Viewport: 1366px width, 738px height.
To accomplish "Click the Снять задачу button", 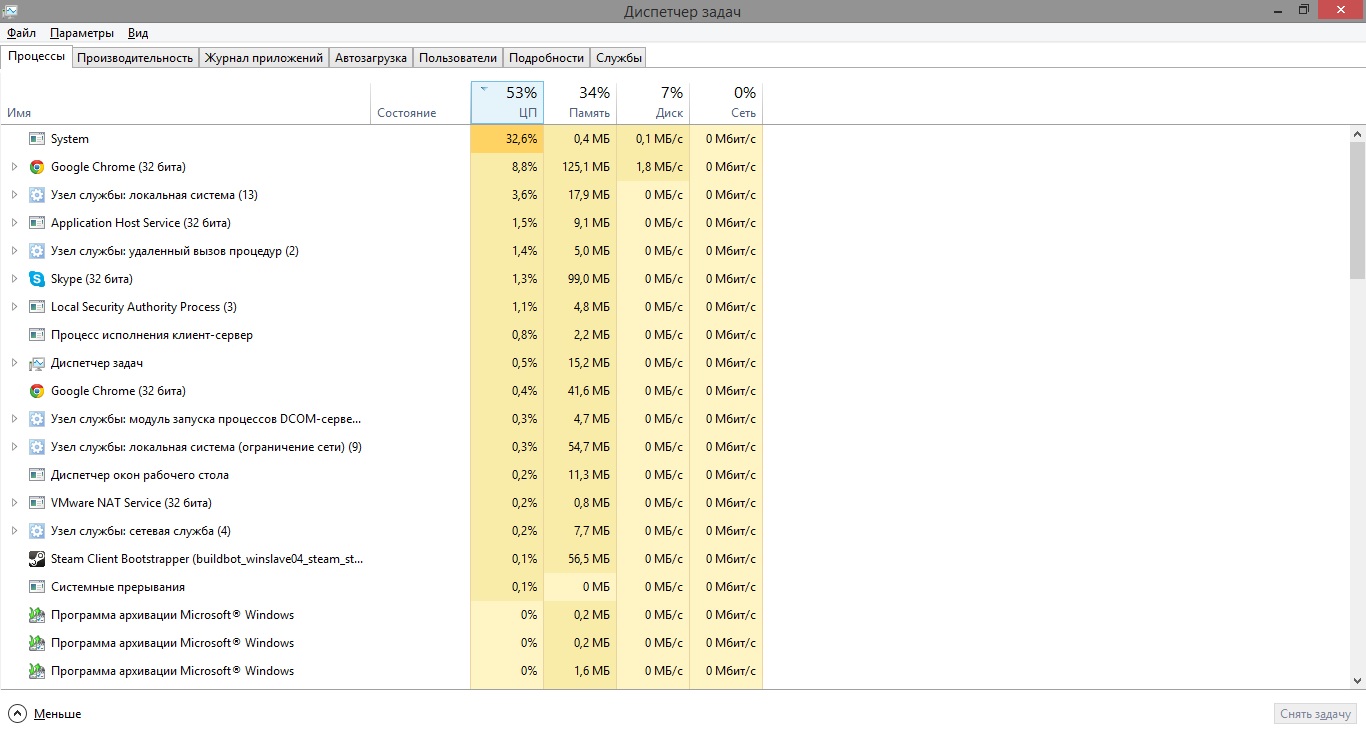I will pyautogui.click(x=1317, y=714).
